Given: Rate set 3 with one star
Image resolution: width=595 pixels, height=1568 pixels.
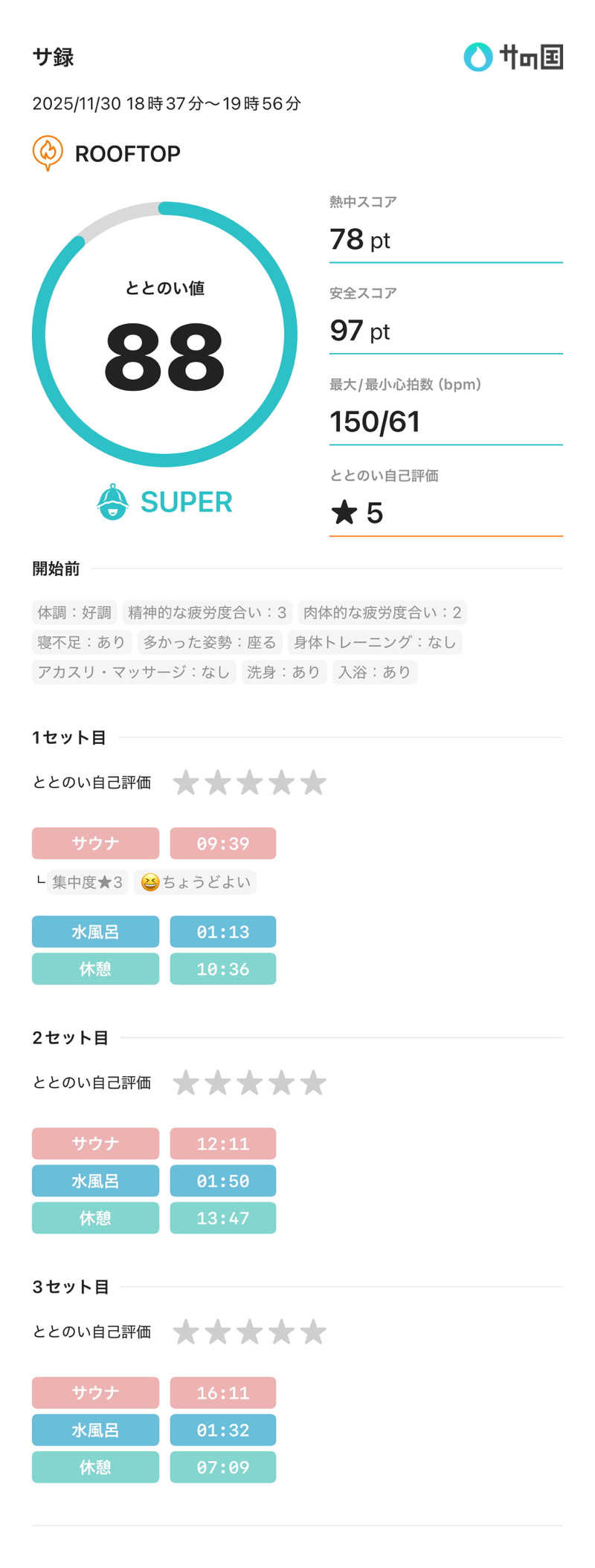Looking at the screenshot, I should tap(185, 1332).
